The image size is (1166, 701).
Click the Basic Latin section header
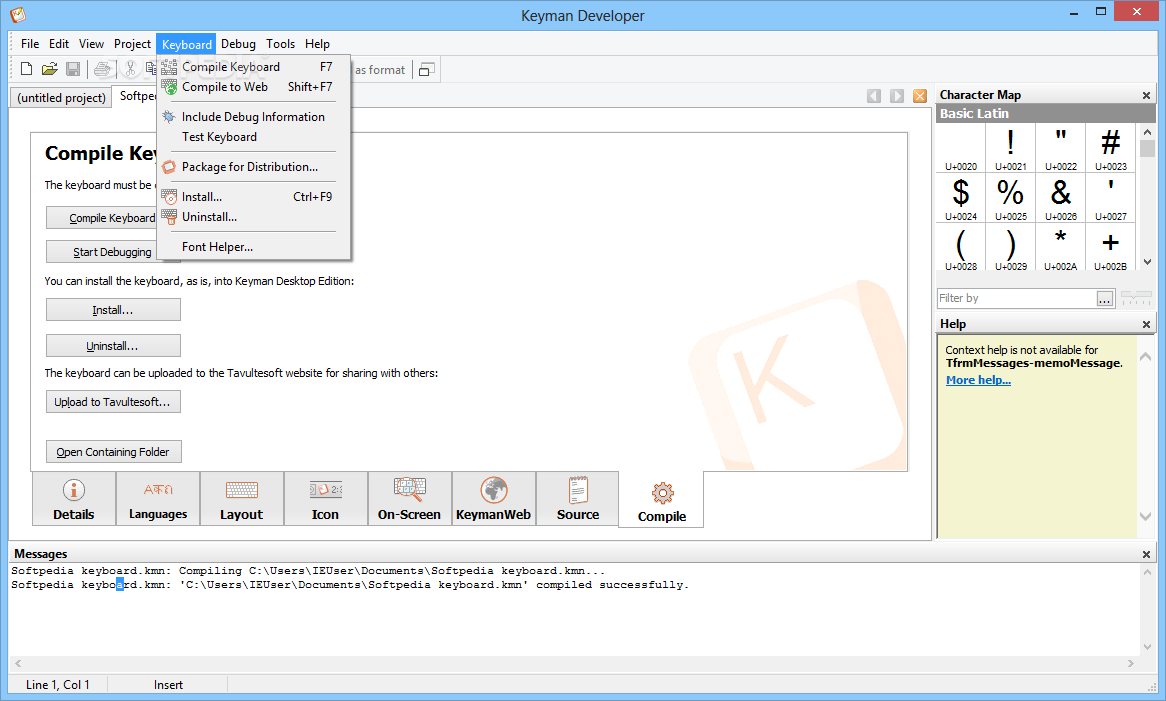[x=1046, y=114]
